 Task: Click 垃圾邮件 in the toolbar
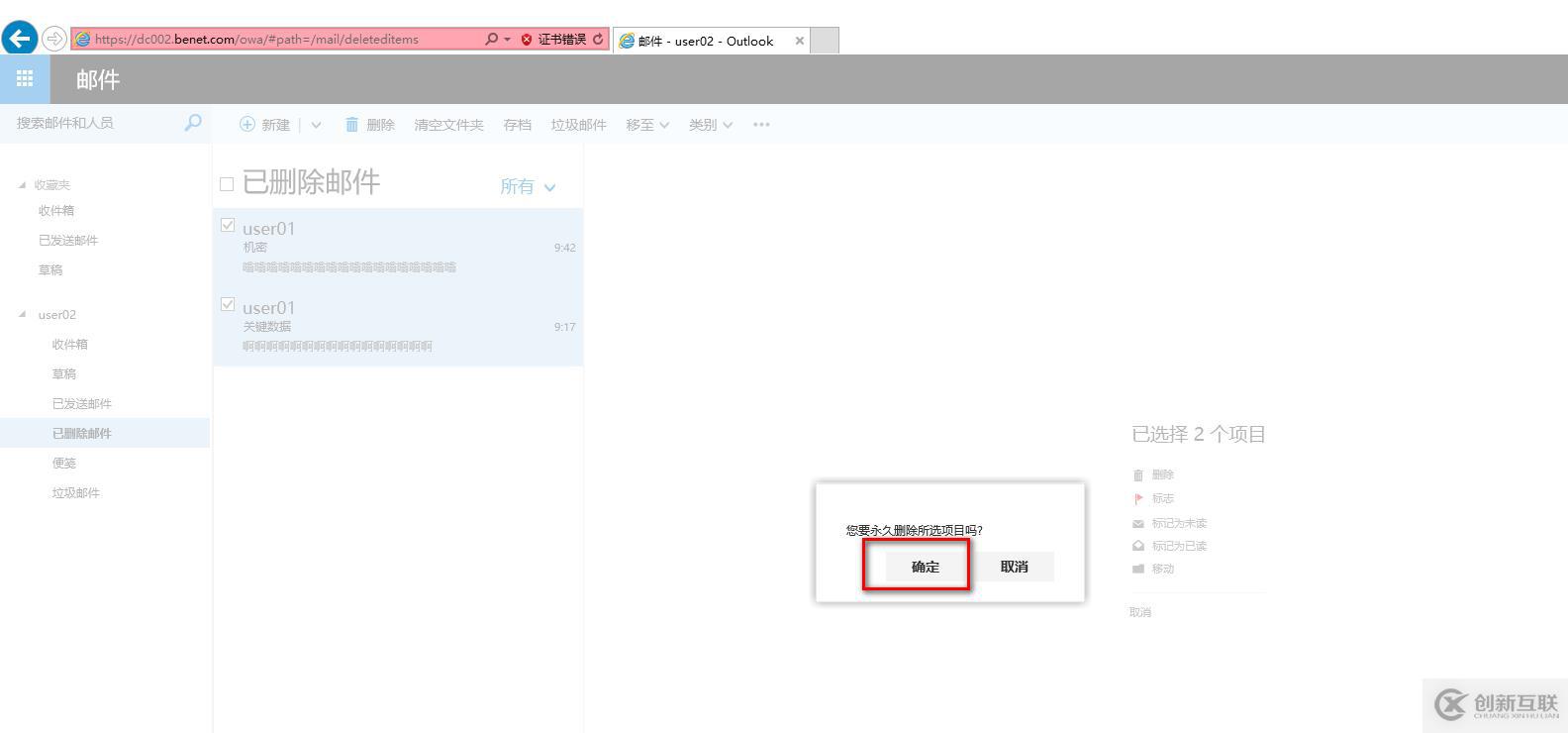tap(578, 125)
